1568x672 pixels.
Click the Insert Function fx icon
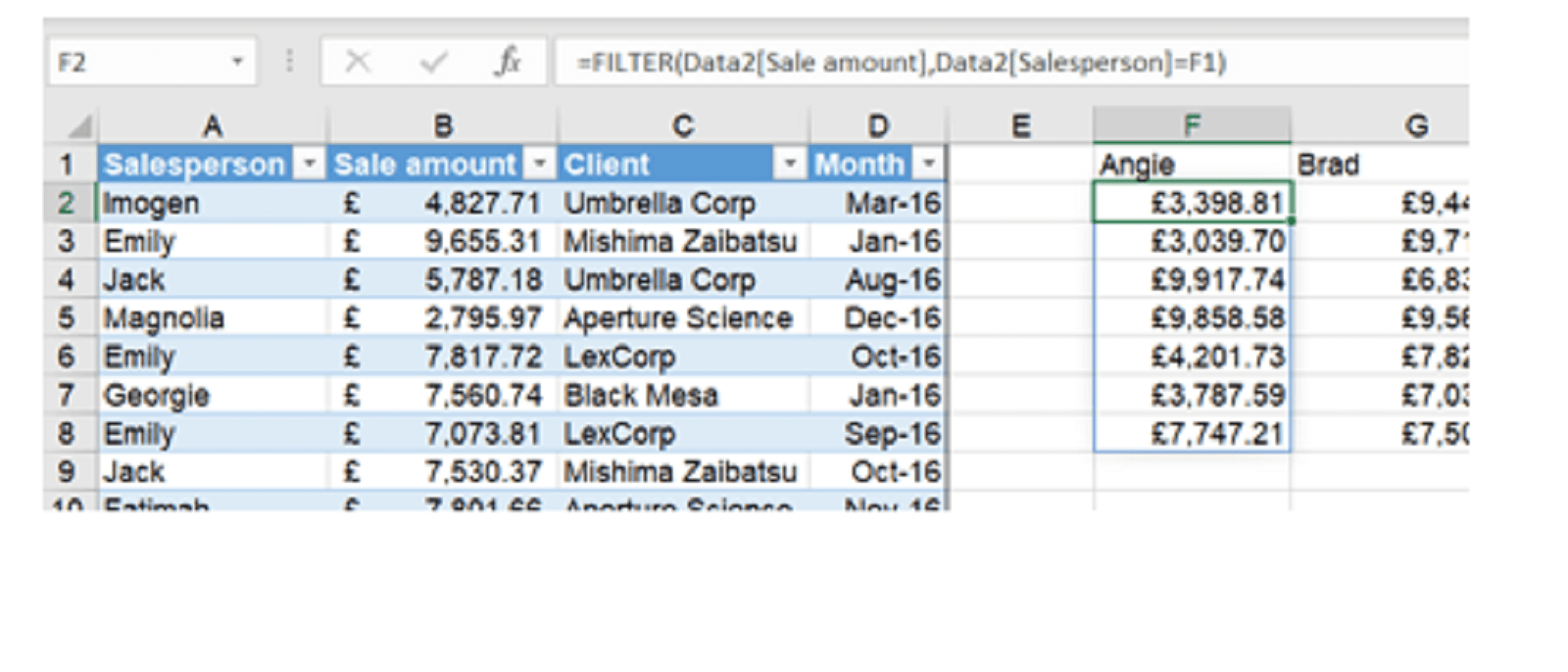coord(508,63)
